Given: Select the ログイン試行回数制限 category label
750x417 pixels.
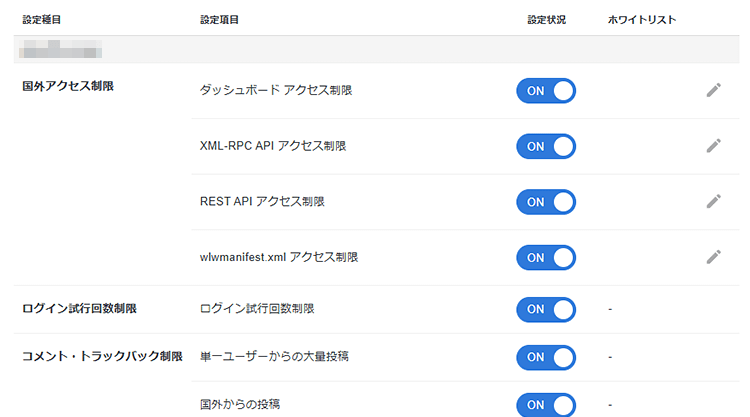Looking at the screenshot, I should tap(79, 309).
